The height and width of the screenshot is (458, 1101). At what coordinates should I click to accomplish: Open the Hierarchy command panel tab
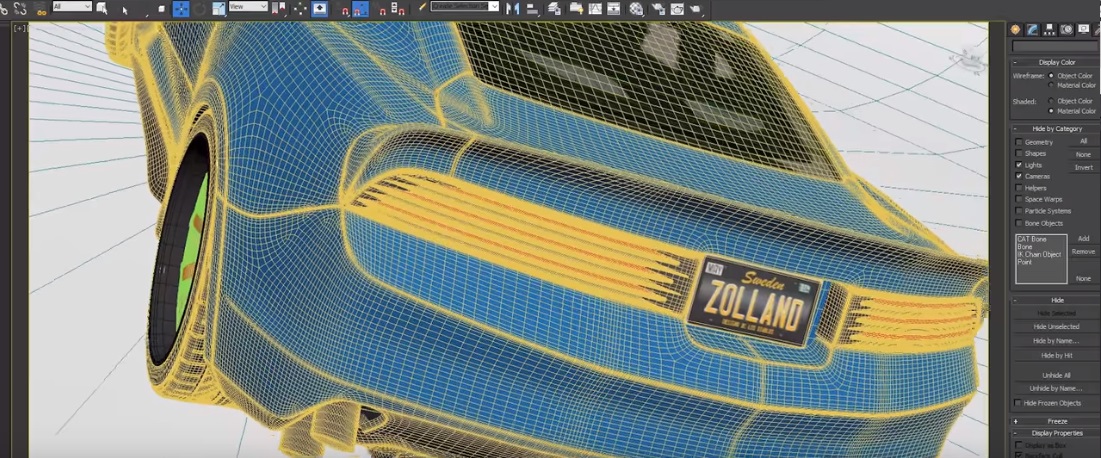click(1049, 30)
